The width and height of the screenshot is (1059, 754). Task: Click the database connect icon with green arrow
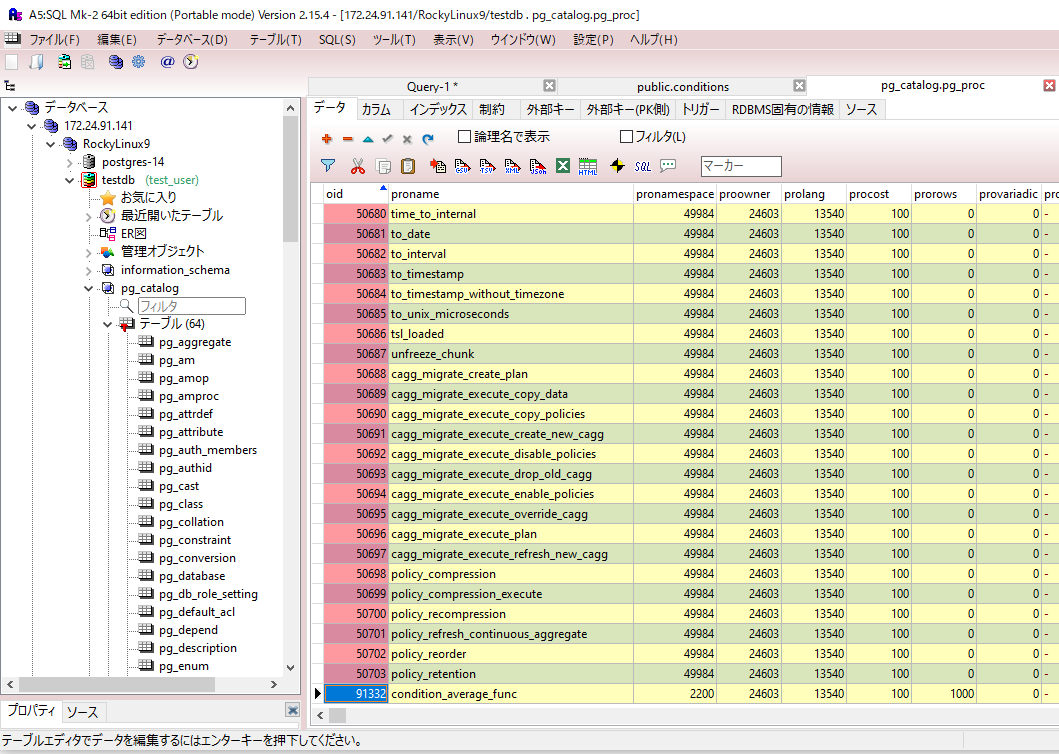[x=64, y=62]
